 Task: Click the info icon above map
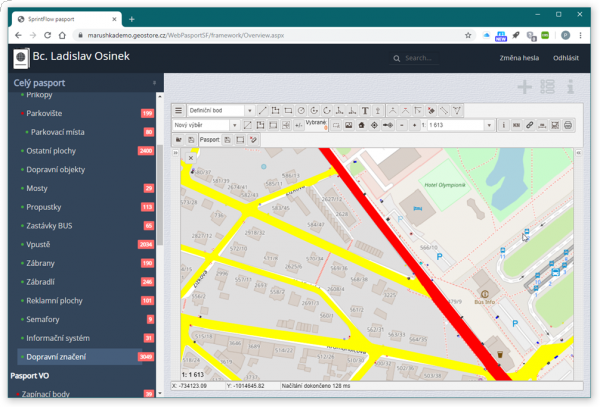[570, 88]
